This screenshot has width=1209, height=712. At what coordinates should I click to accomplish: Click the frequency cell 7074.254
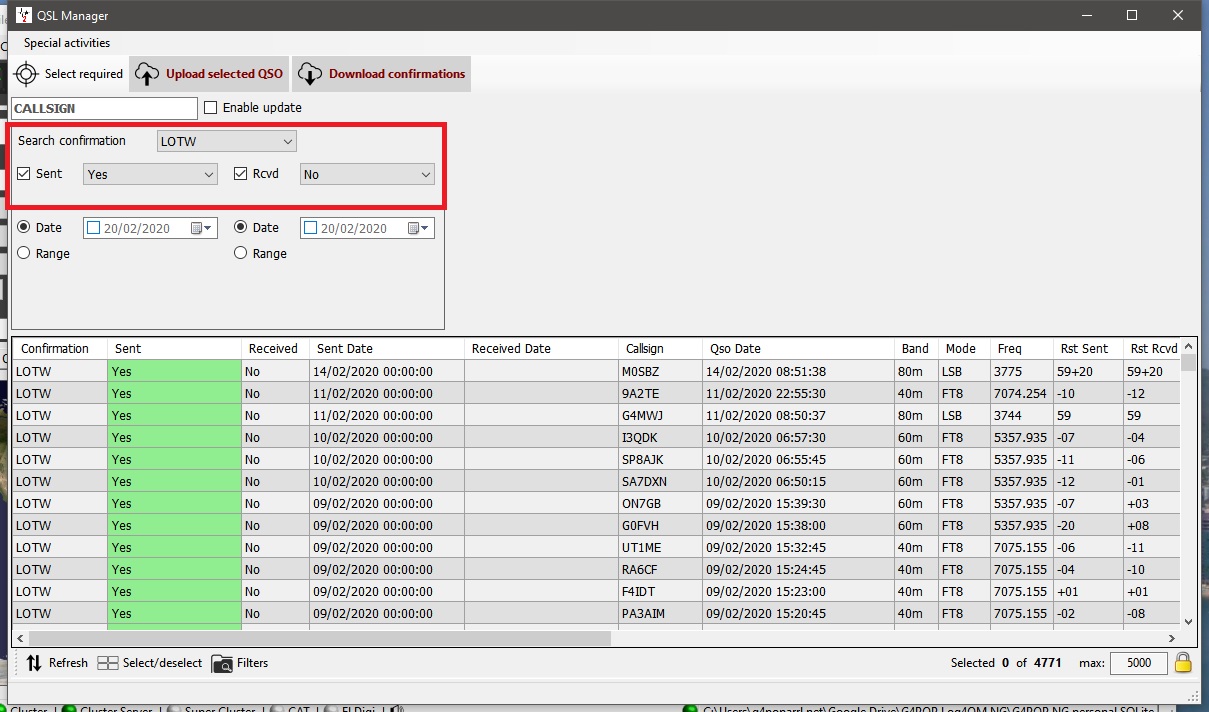(x=1022, y=393)
